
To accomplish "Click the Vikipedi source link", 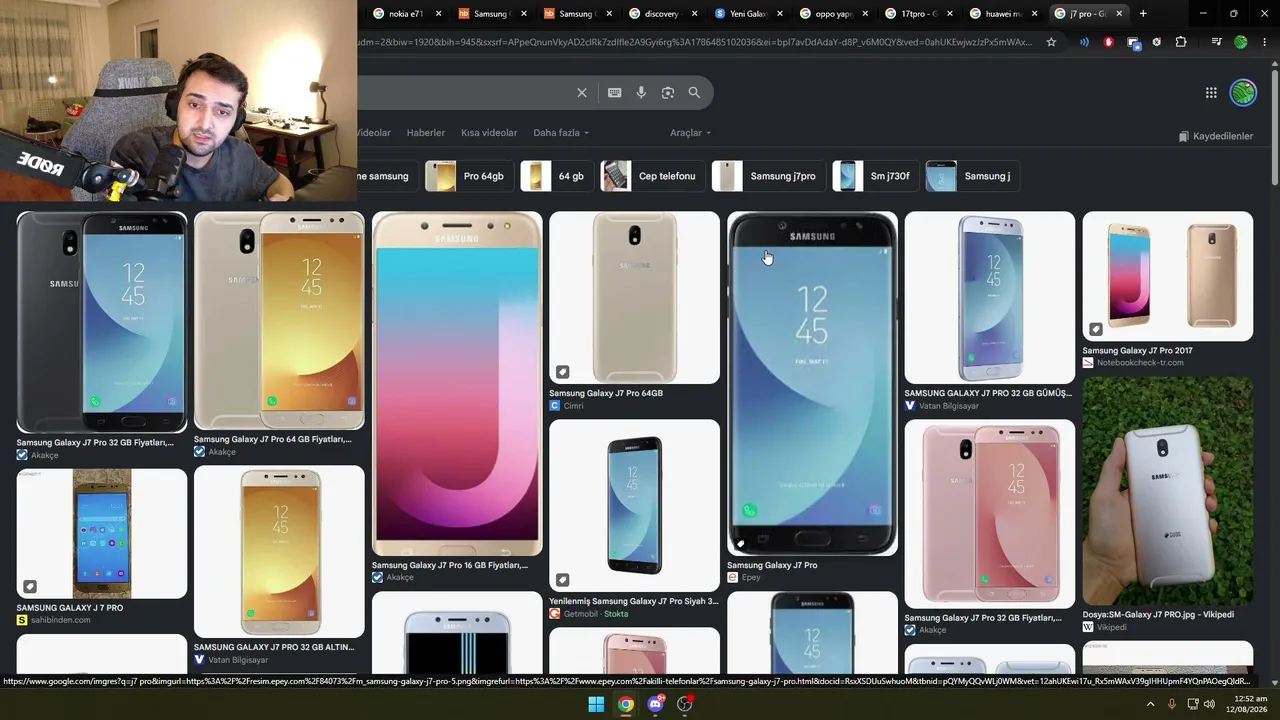I will tap(1104, 627).
